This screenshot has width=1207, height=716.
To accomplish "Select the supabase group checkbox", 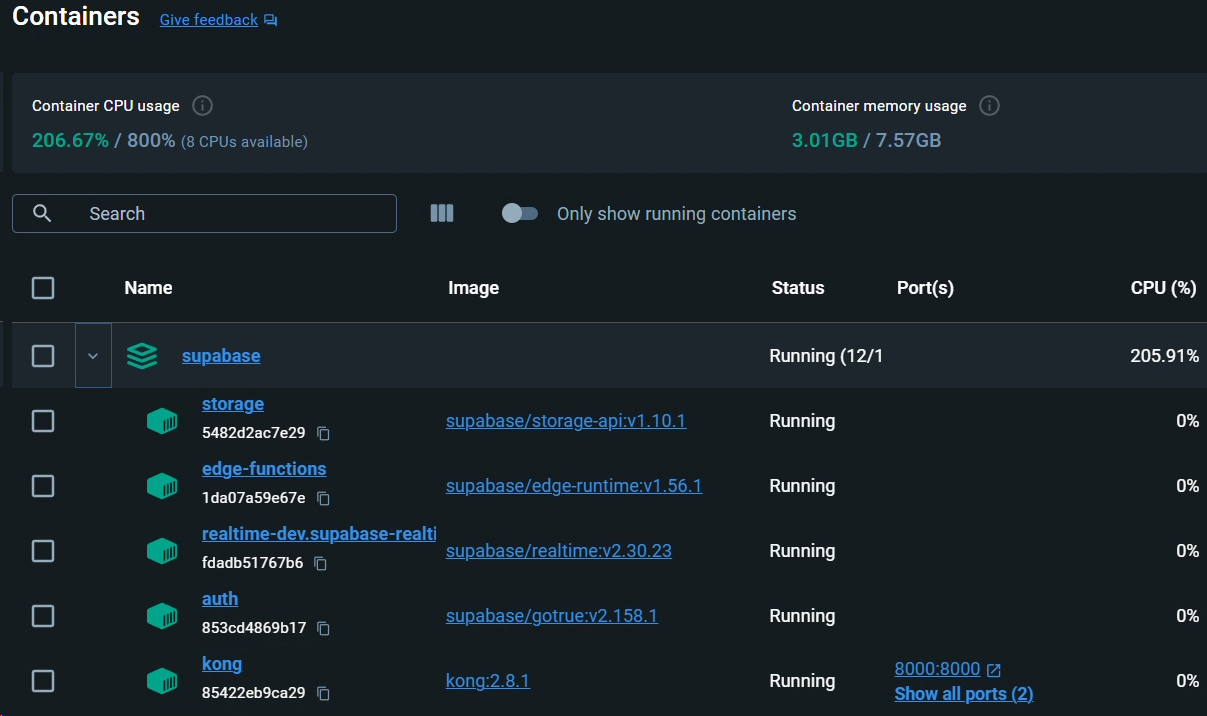I will 43,356.
